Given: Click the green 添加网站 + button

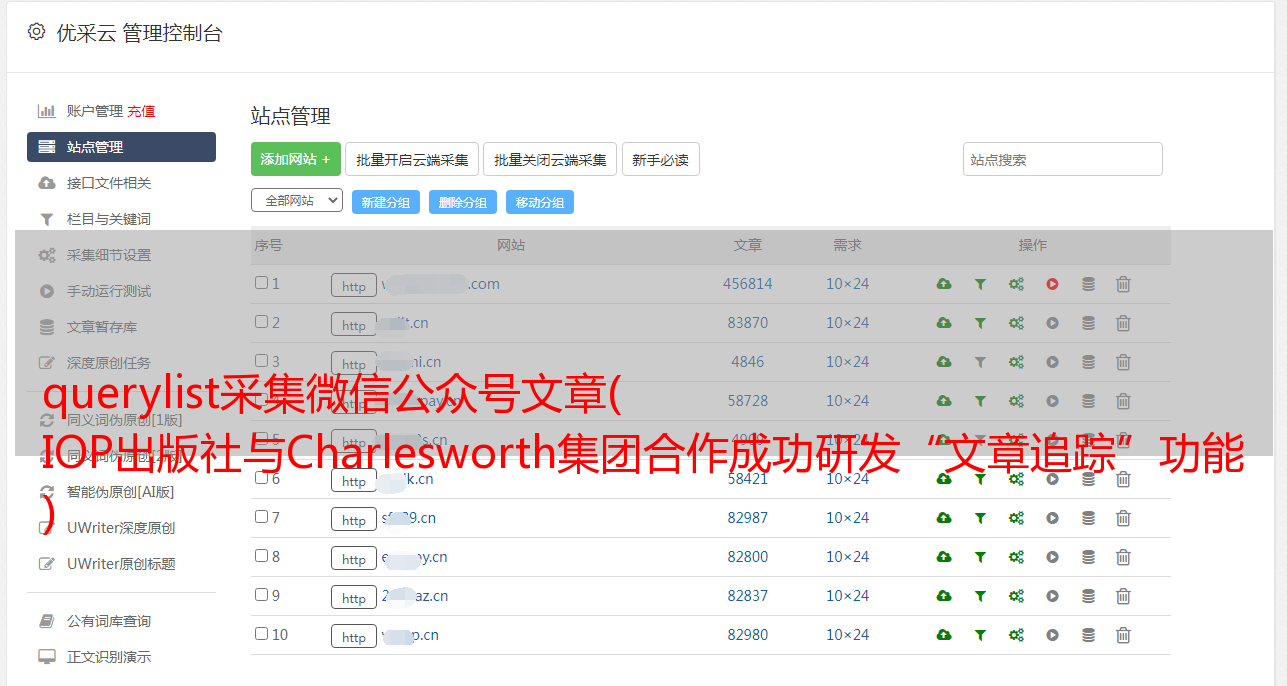Looking at the screenshot, I should 296,159.
